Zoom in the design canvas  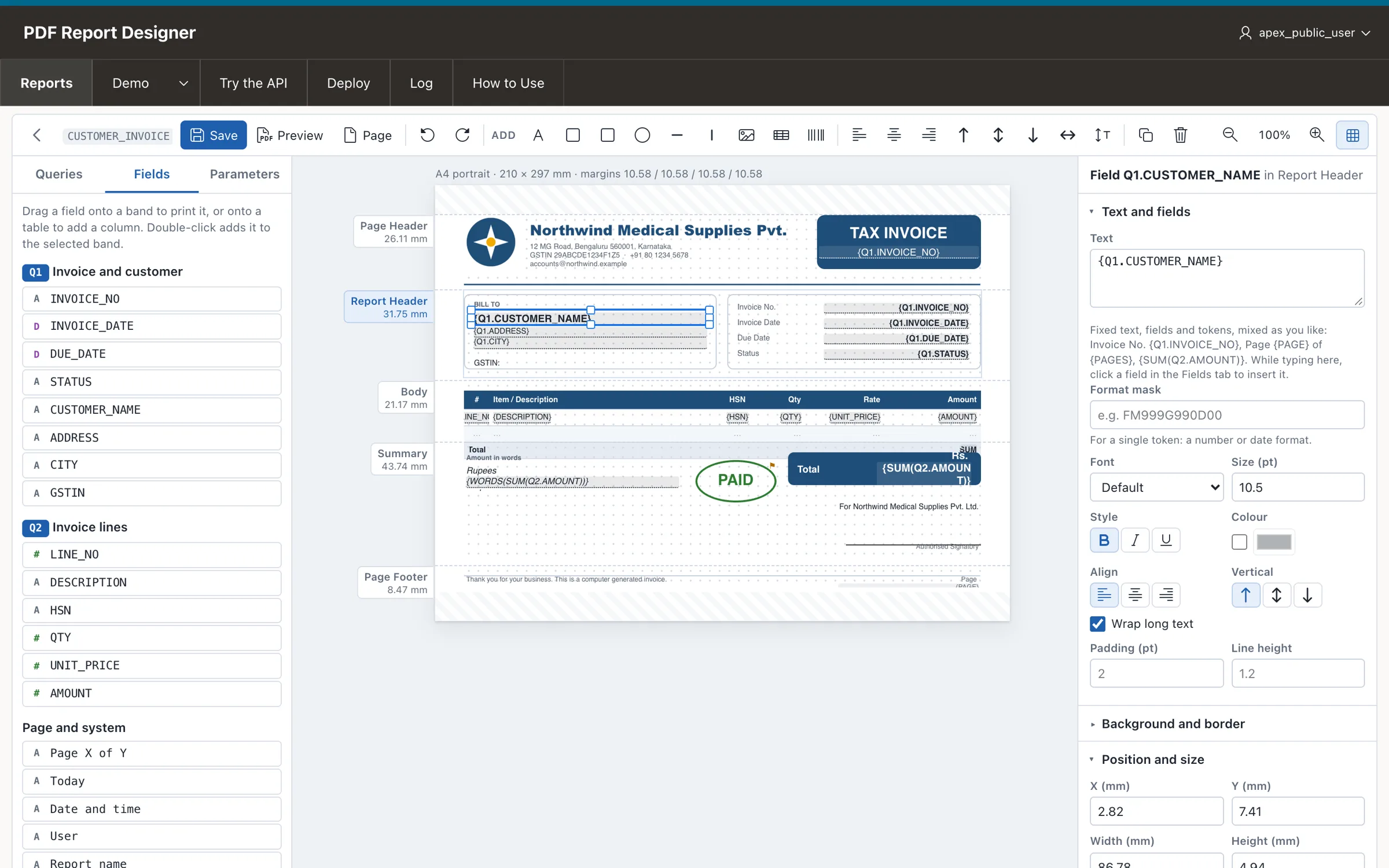point(1317,135)
